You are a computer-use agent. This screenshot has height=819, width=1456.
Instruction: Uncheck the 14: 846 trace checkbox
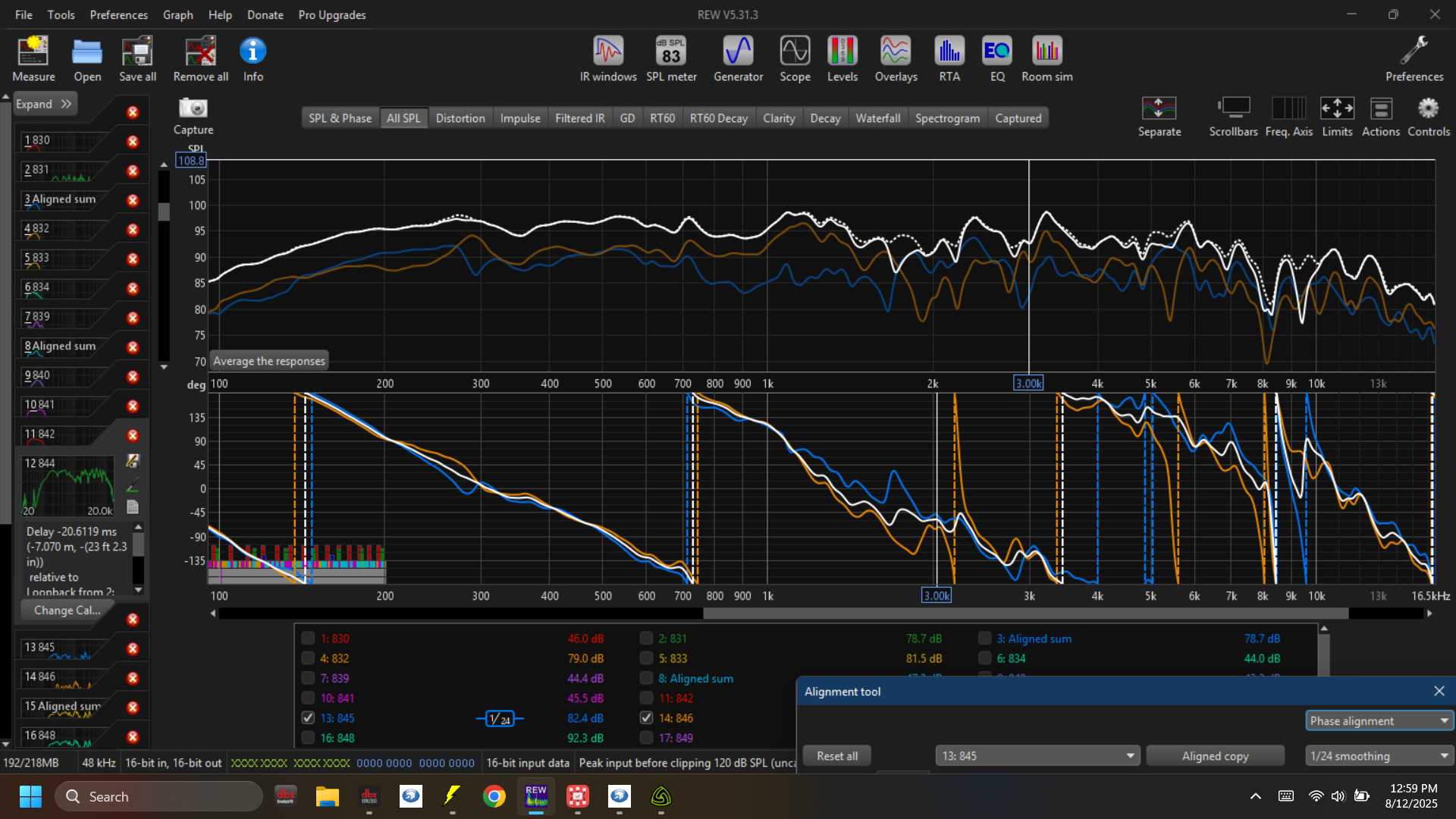[646, 717]
